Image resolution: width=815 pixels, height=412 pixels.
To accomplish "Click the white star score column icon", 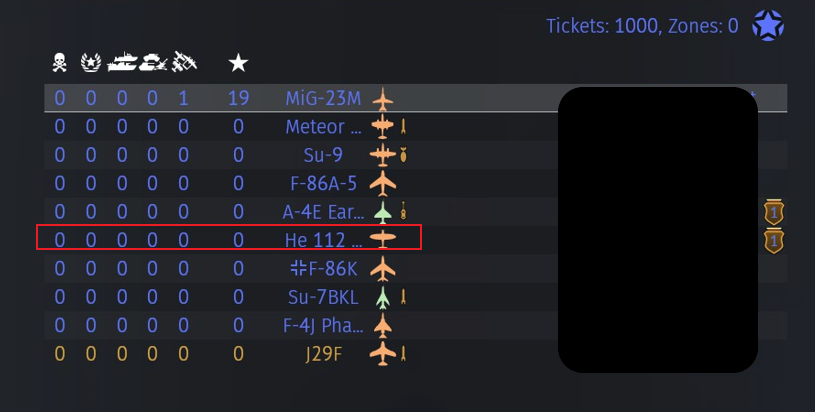I will 238,63.
